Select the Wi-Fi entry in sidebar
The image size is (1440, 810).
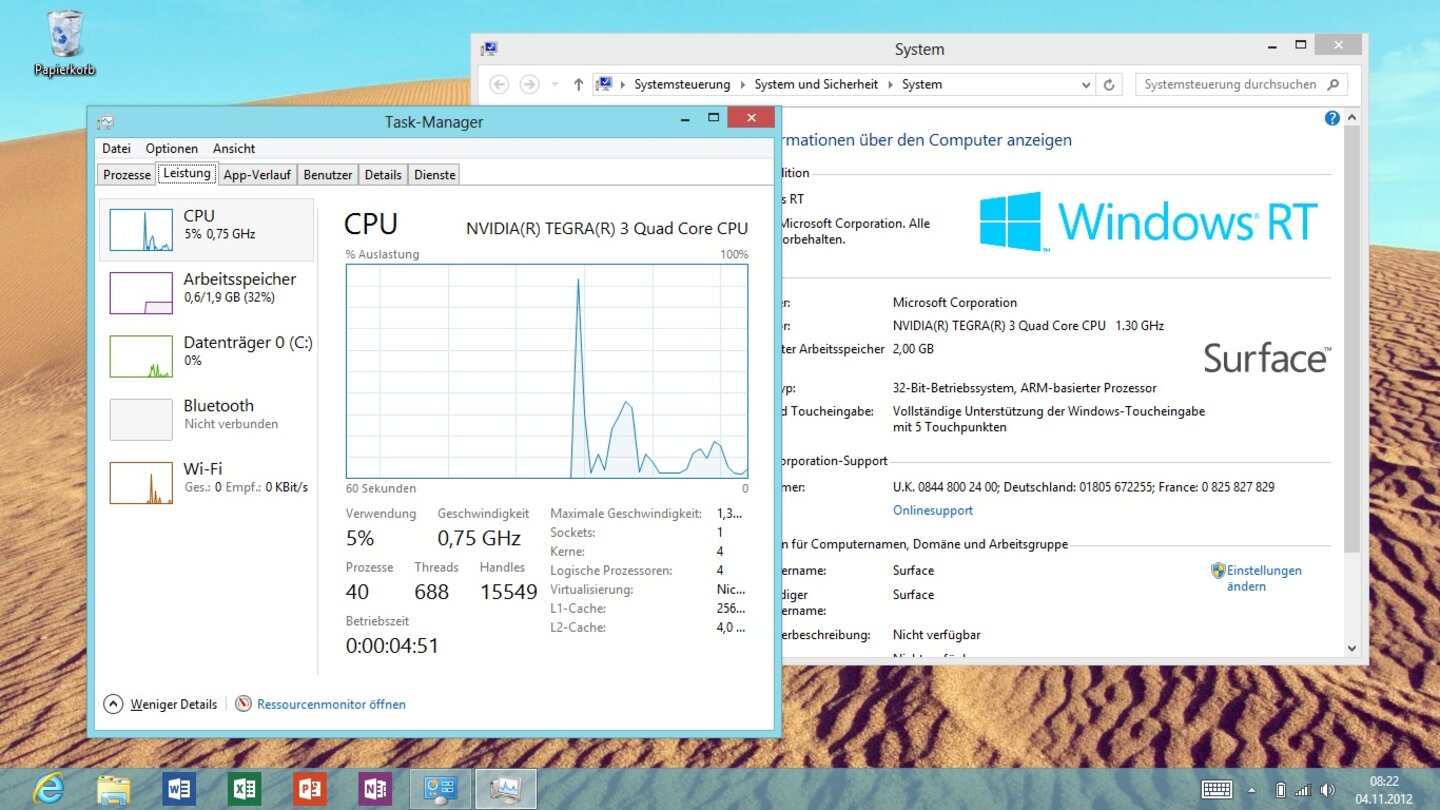click(x=207, y=482)
